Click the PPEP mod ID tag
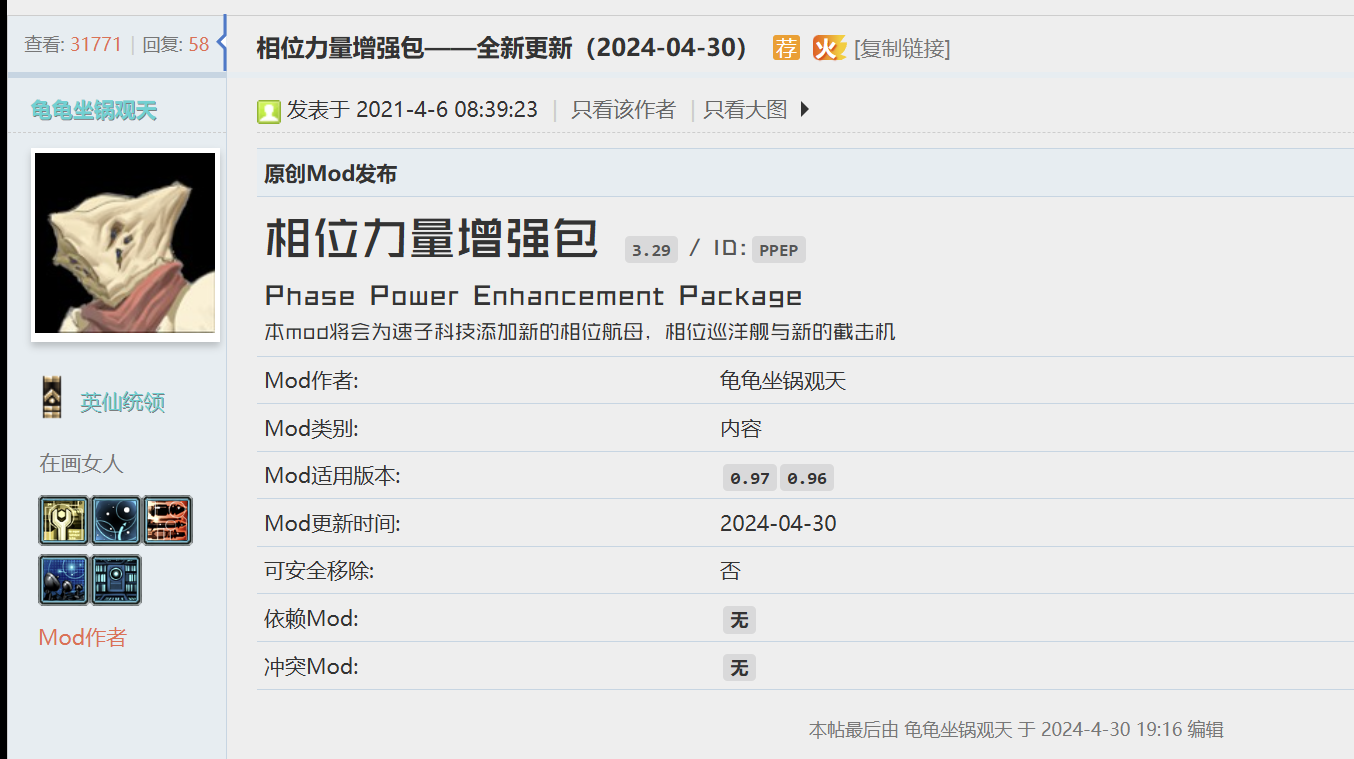This screenshot has width=1354, height=759. tap(778, 250)
